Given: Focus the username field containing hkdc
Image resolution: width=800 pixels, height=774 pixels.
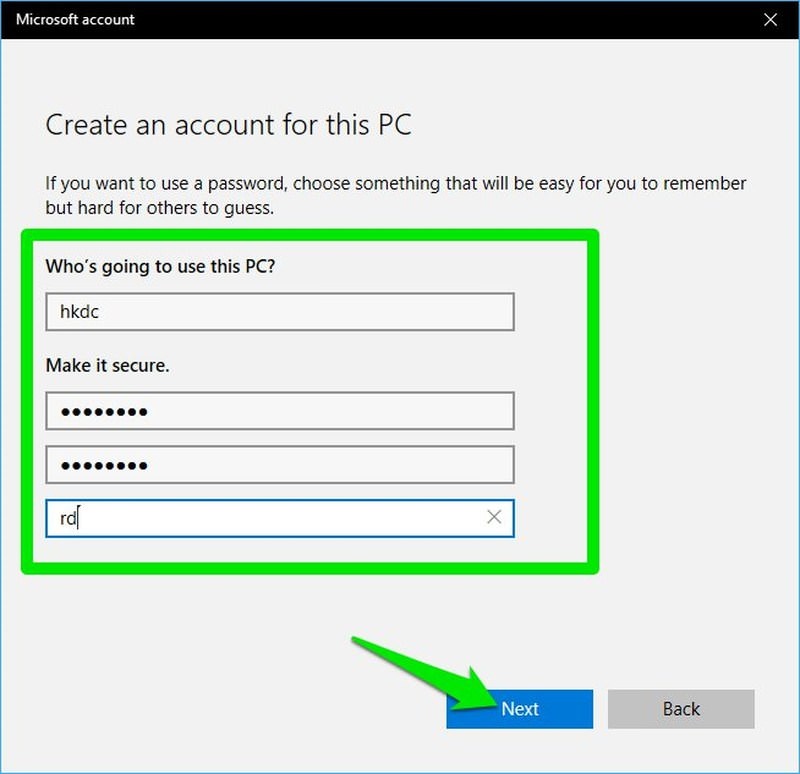Looking at the screenshot, I should point(280,312).
